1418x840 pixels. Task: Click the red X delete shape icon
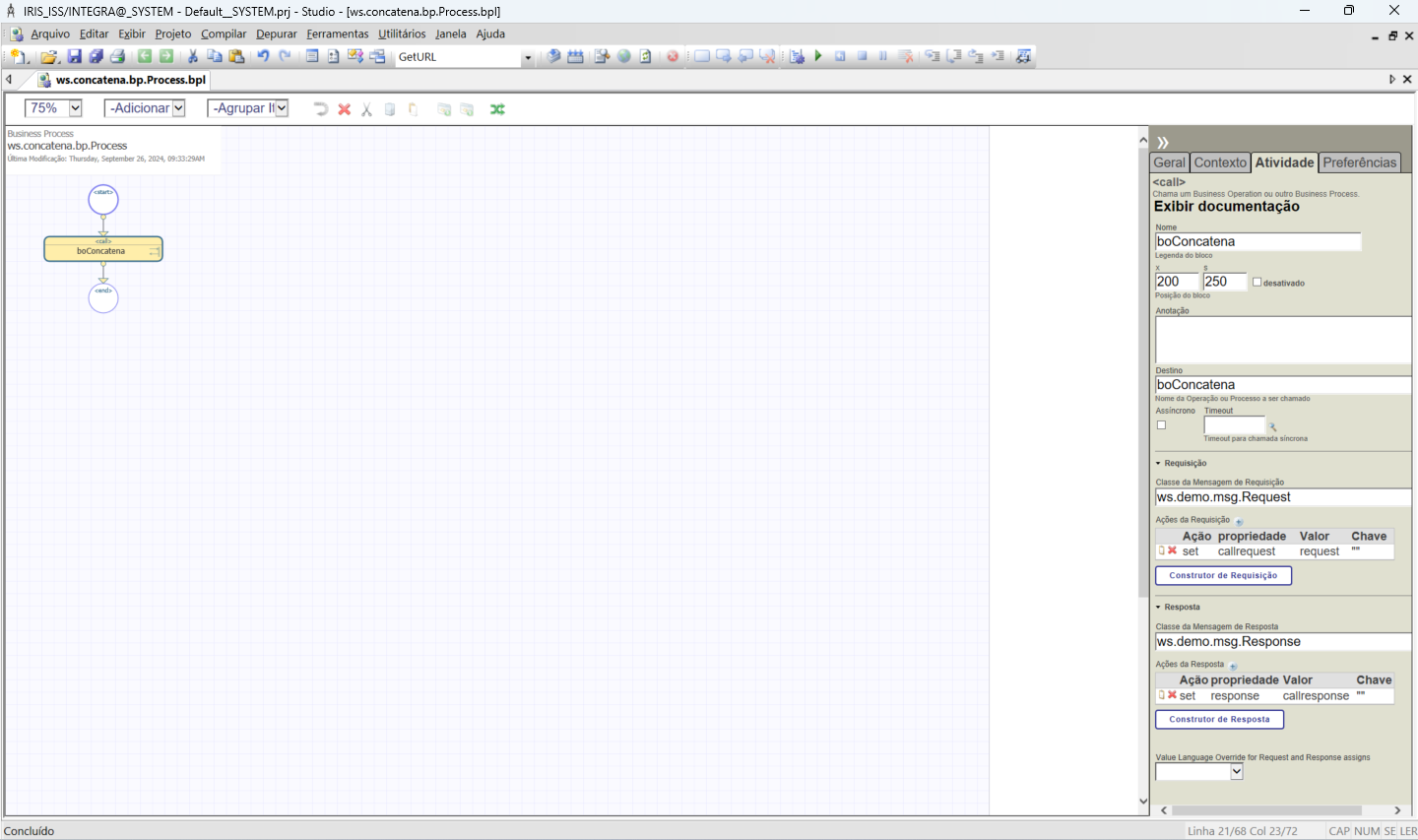(345, 109)
